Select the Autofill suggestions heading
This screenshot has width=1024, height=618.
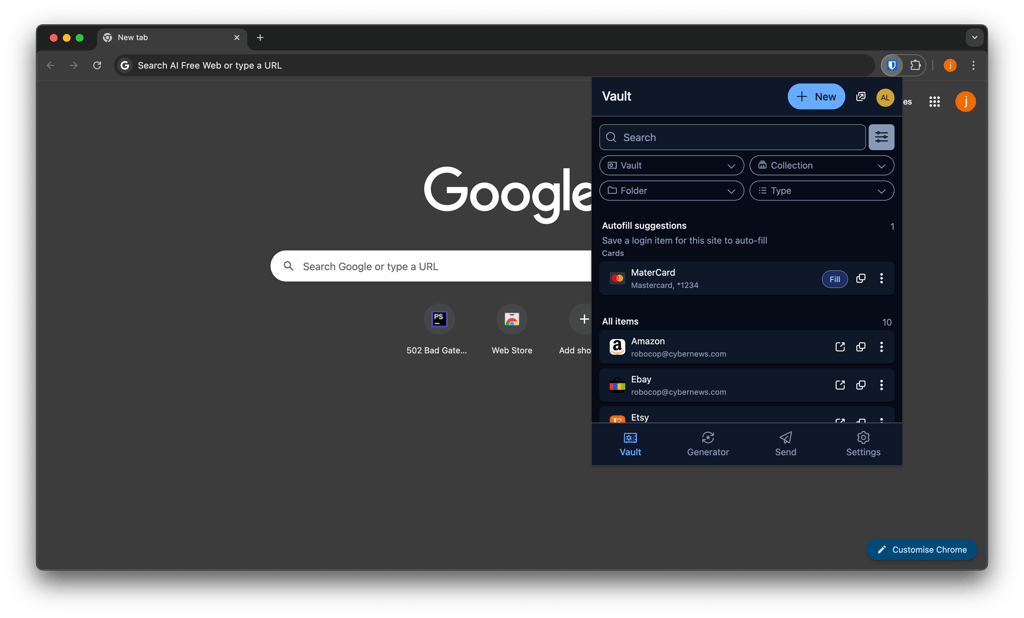tap(644, 225)
